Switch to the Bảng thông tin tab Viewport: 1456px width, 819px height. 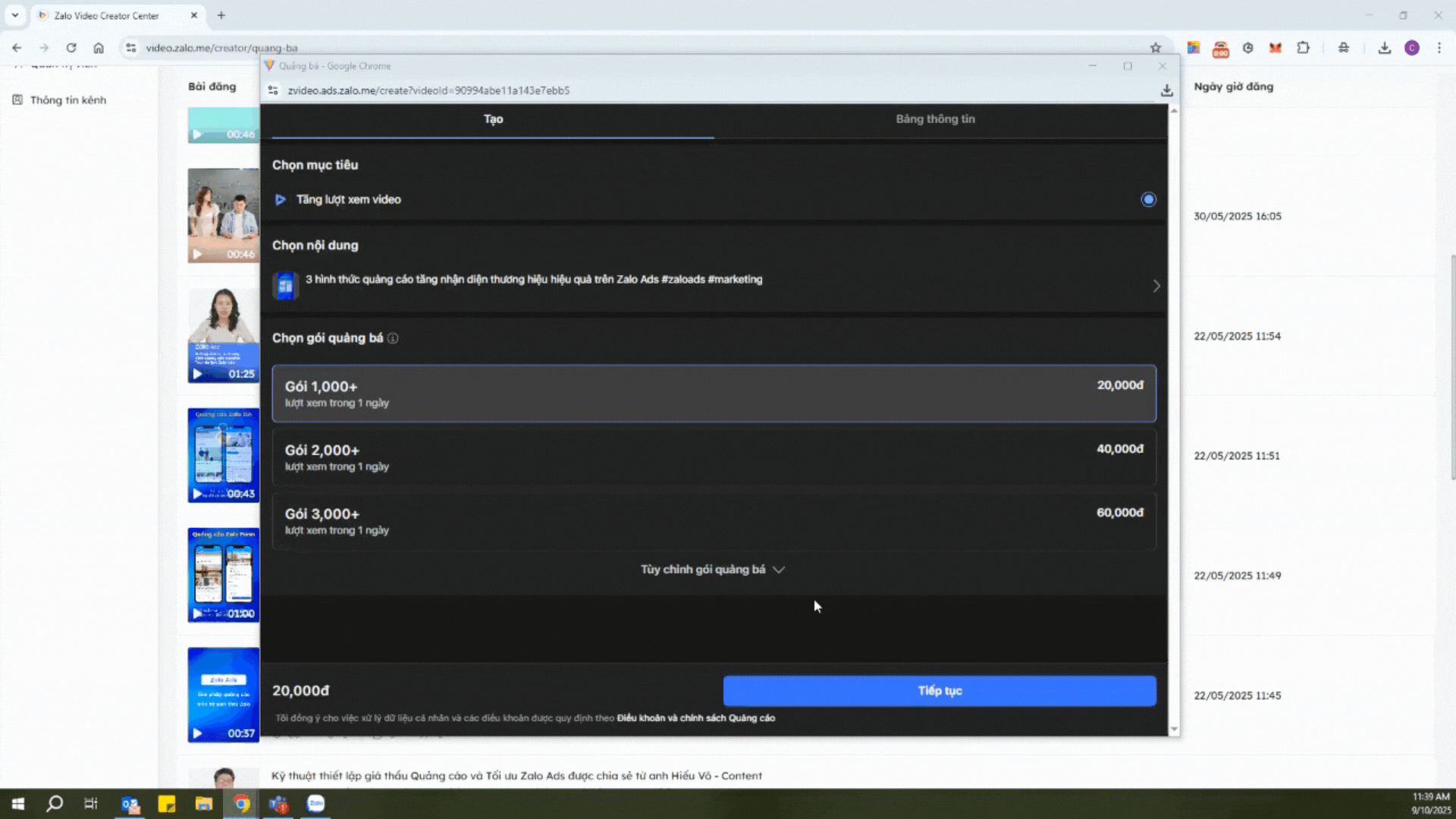tap(935, 119)
